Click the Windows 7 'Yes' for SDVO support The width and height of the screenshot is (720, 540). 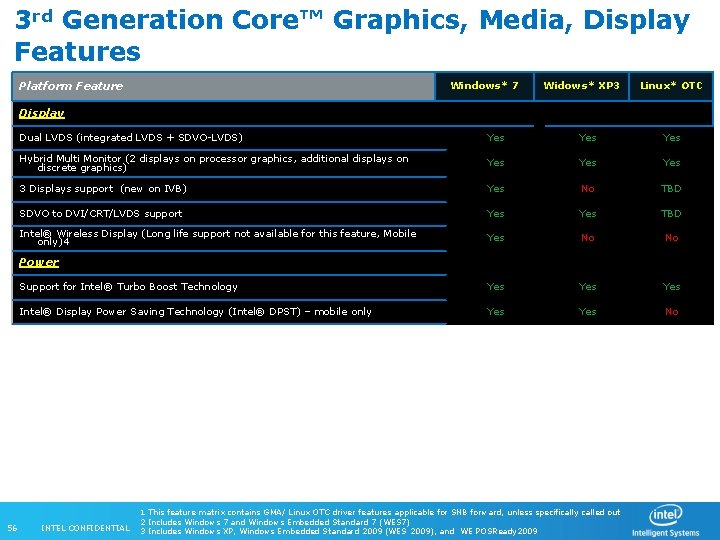coord(495,214)
